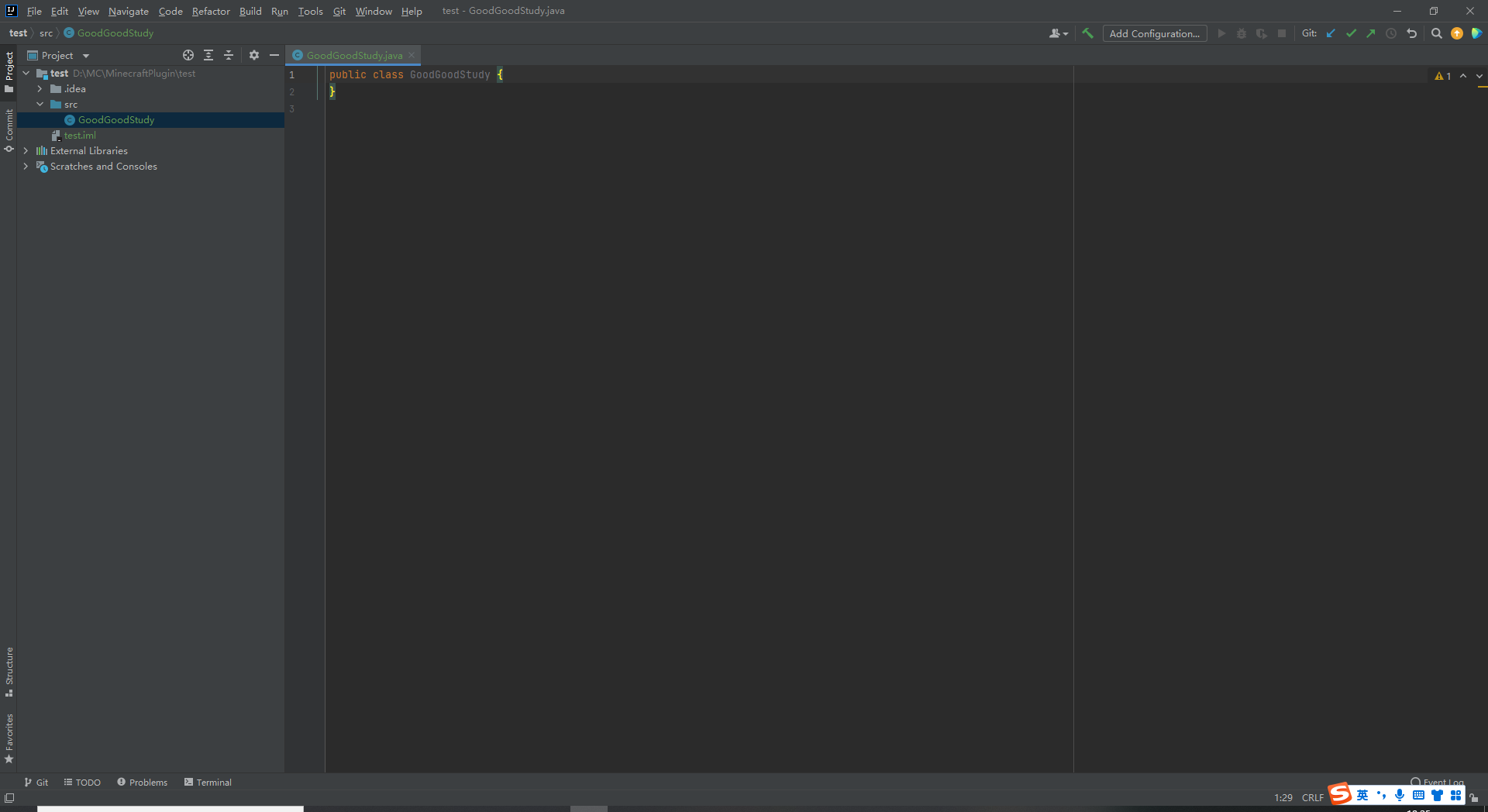
Task: Click the warning indicator showing 1
Action: [x=1442, y=76]
